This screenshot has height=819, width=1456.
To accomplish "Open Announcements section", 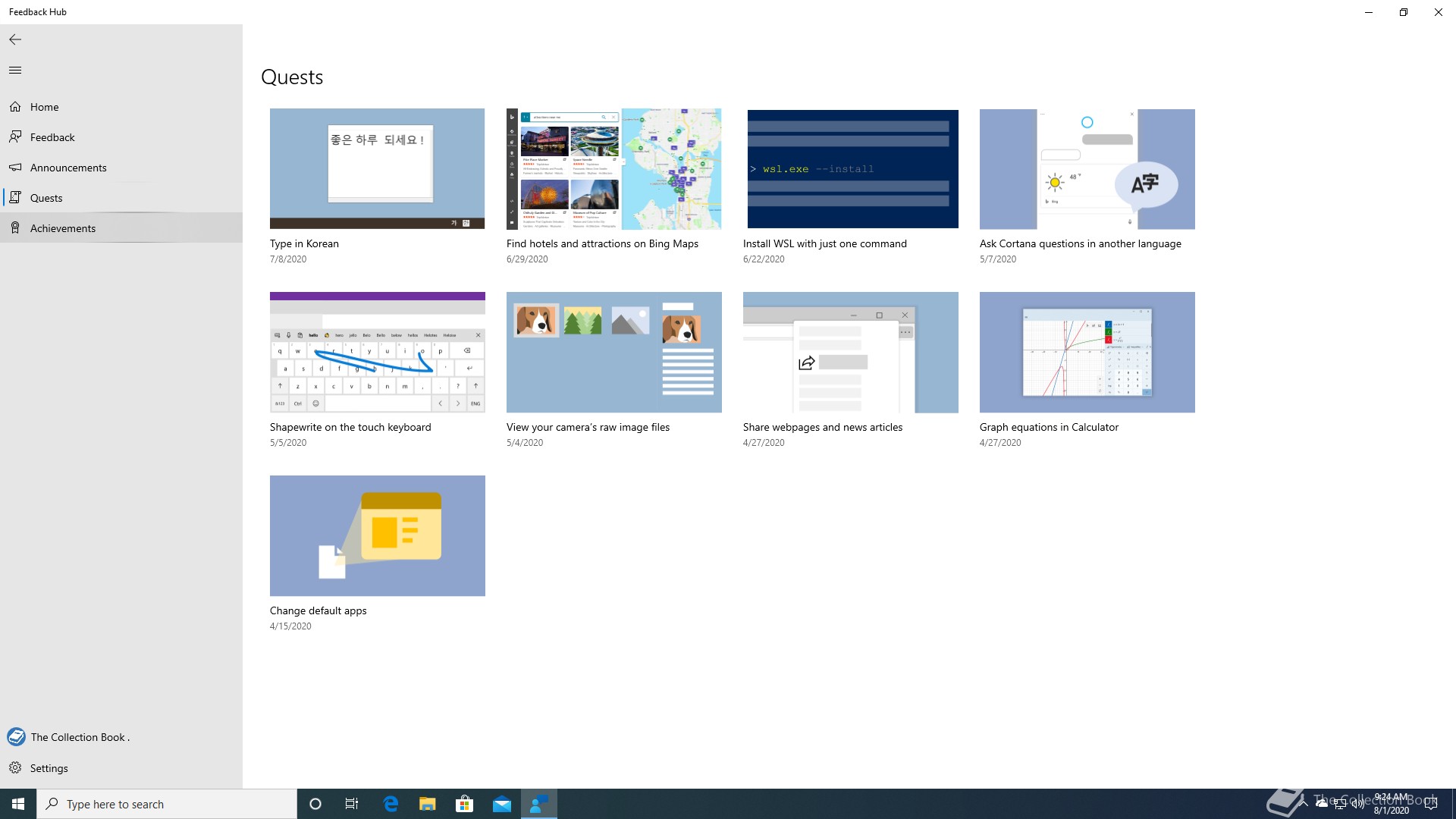I will tap(121, 168).
